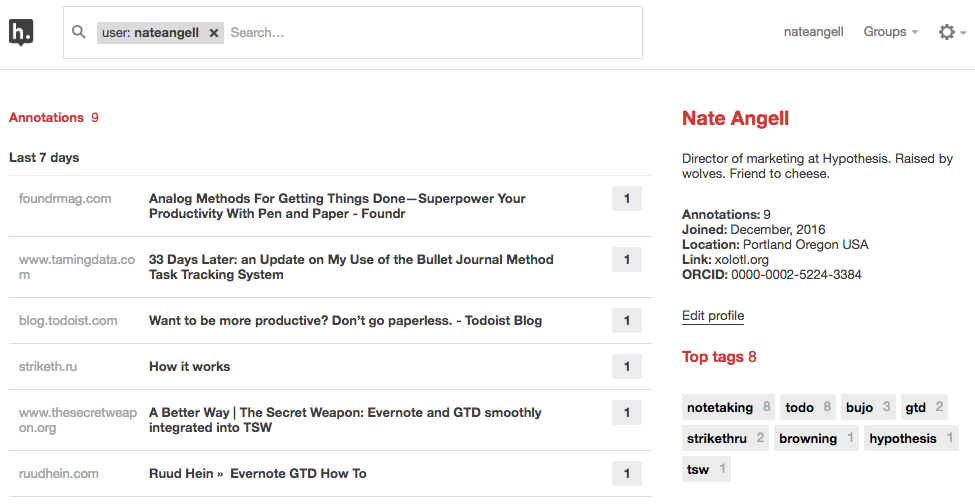The image size is (975, 504).
Task: Filter by the gtd tag
Action: coord(924,407)
